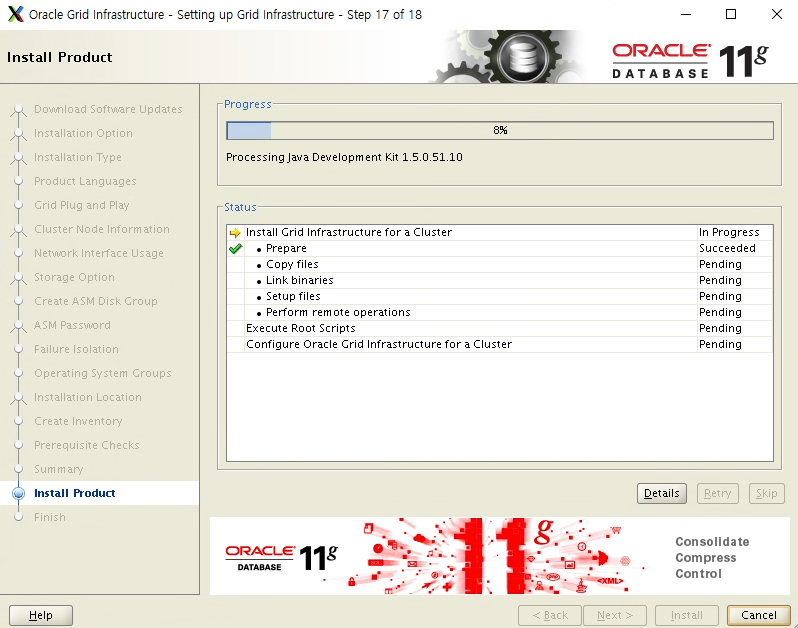
Task: Select Installation Location step in sidebar
Action: [88, 397]
